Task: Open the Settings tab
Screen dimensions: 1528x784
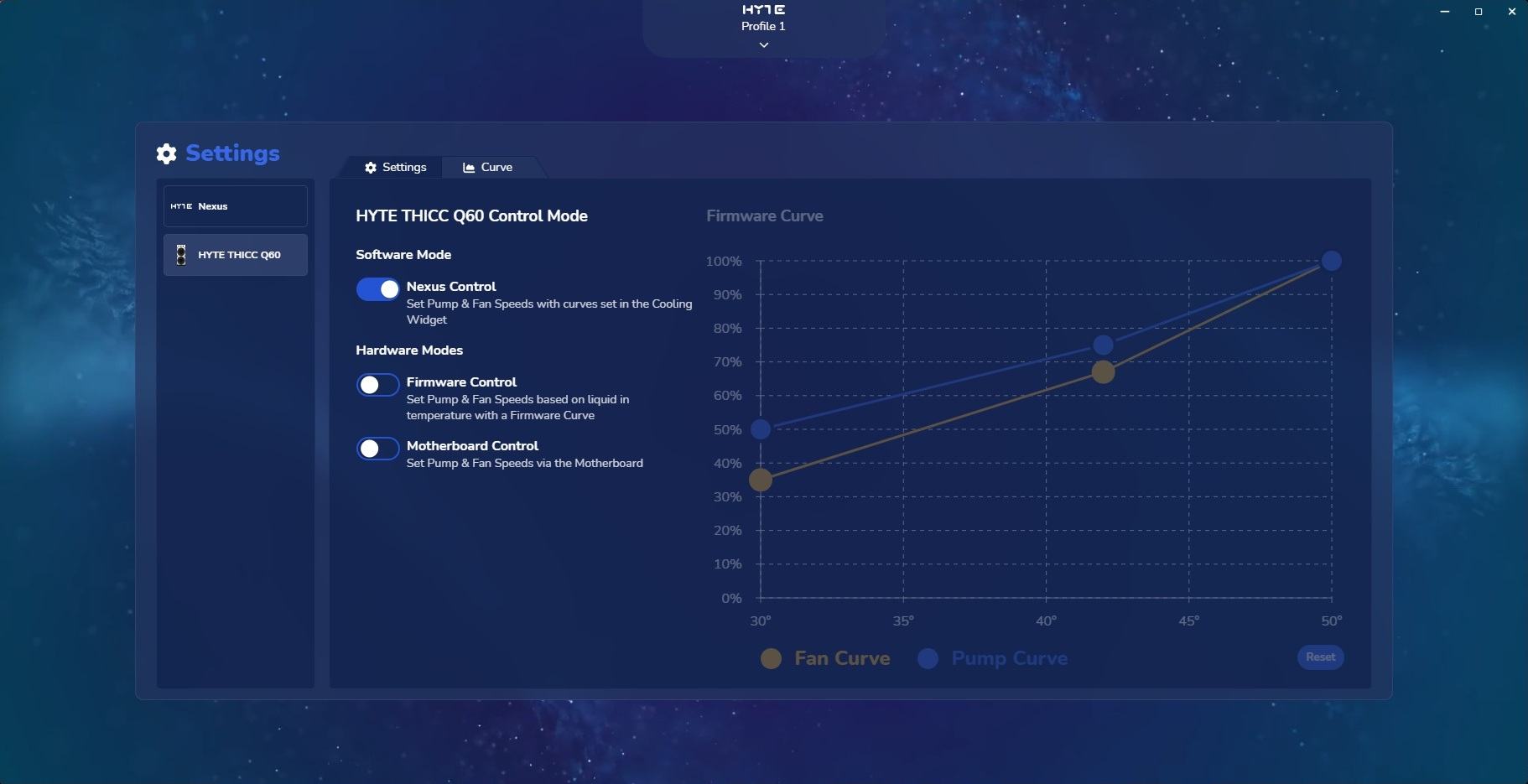Action: 395,167
